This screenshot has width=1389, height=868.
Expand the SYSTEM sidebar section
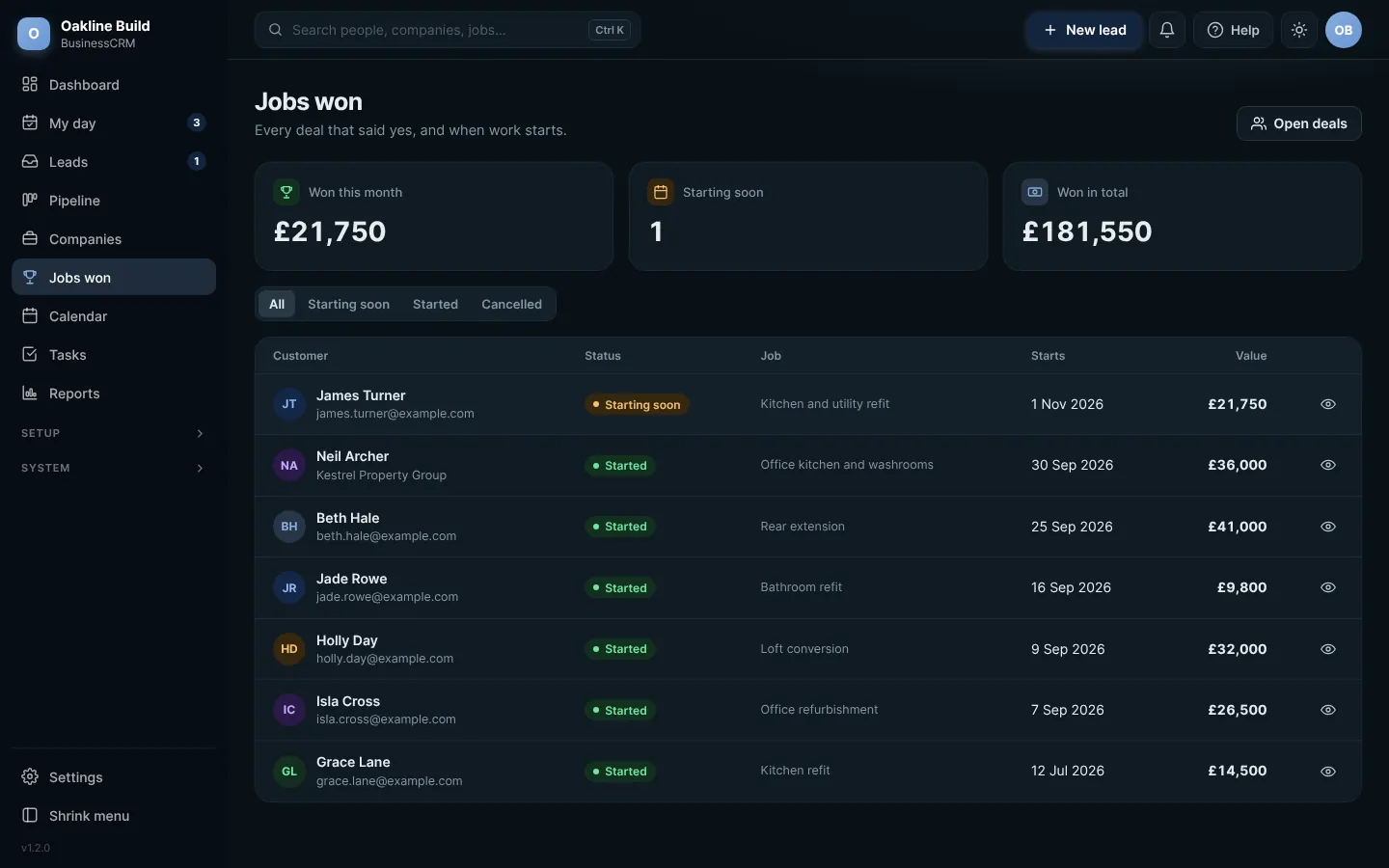coord(114,468)
